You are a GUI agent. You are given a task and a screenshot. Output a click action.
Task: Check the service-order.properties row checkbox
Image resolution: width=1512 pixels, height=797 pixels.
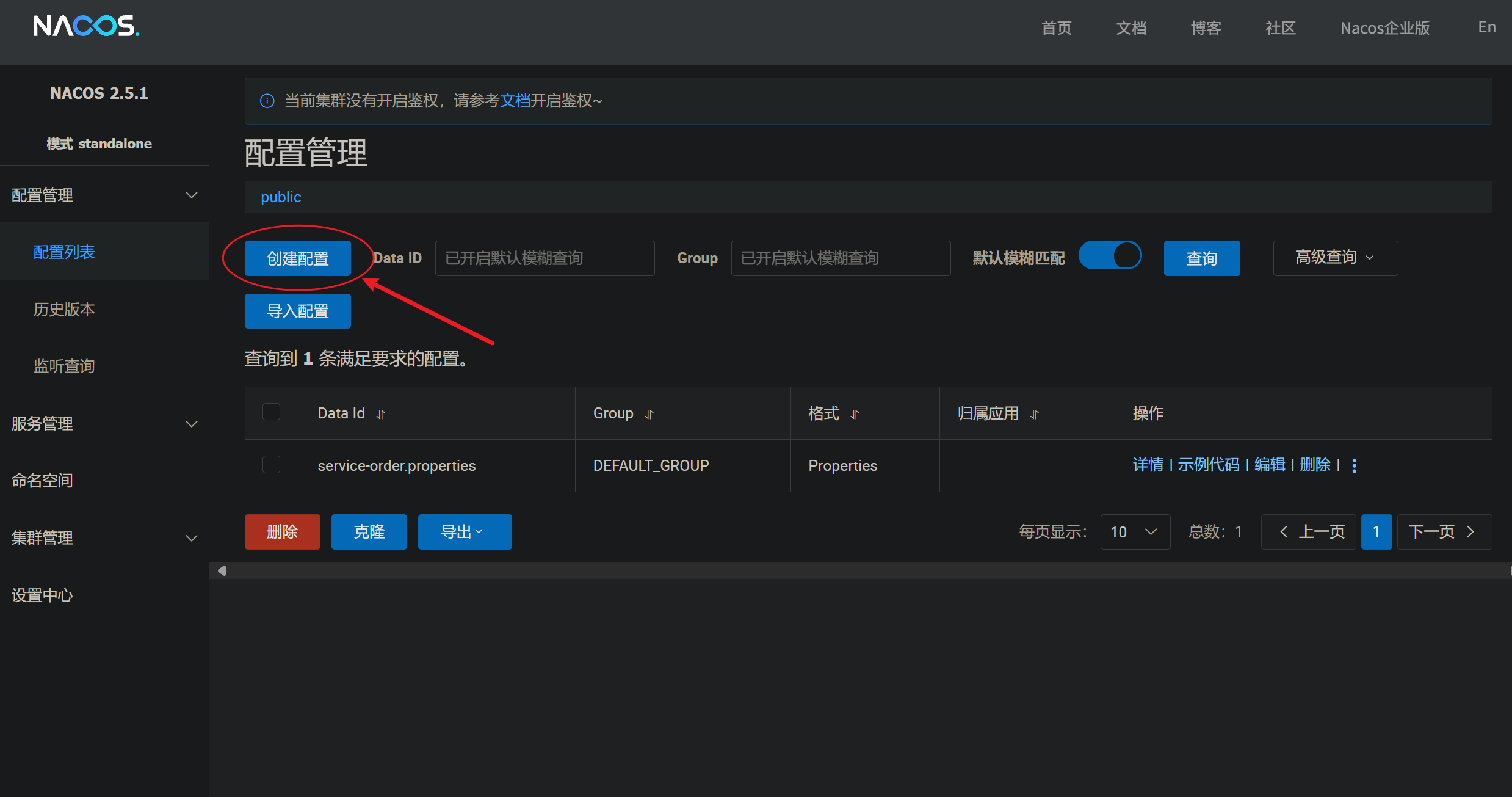(271, 465)
